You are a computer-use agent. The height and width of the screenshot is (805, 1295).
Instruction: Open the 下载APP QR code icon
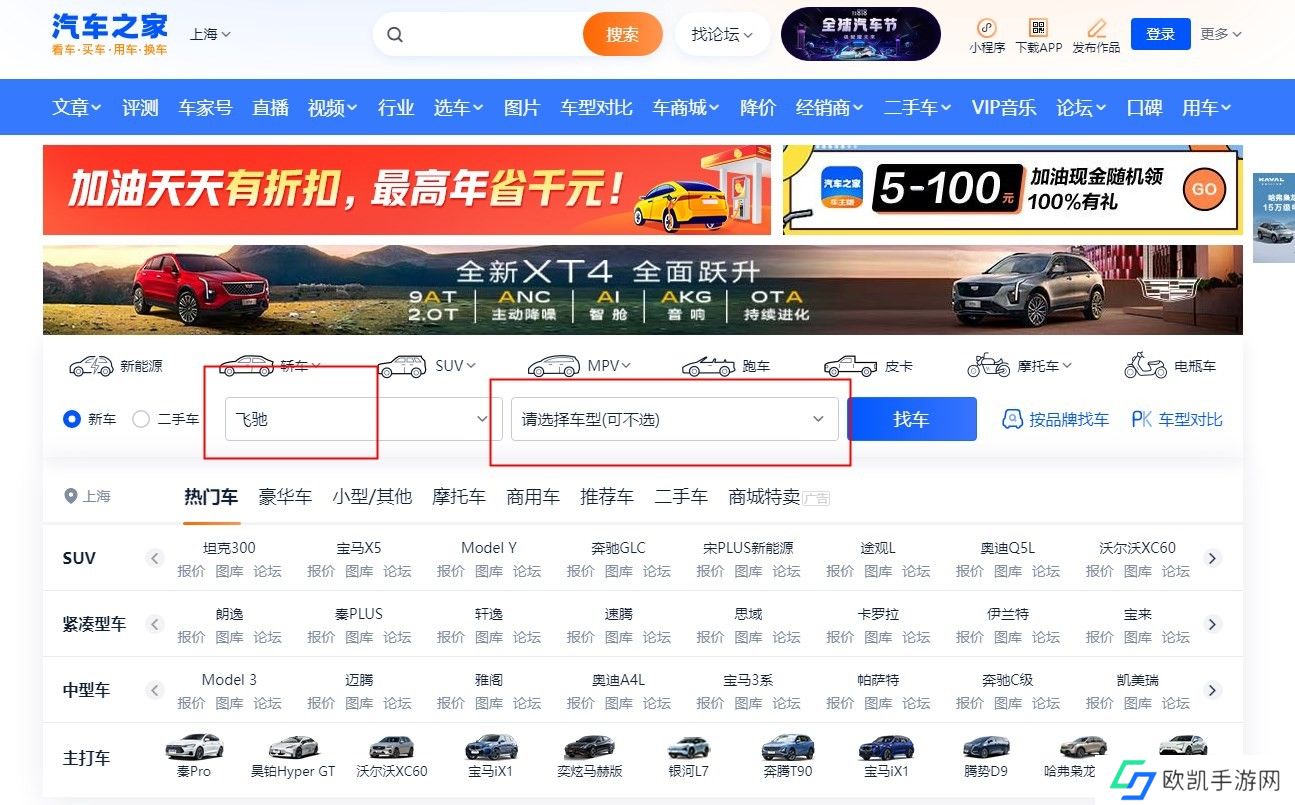[1038, 28]
